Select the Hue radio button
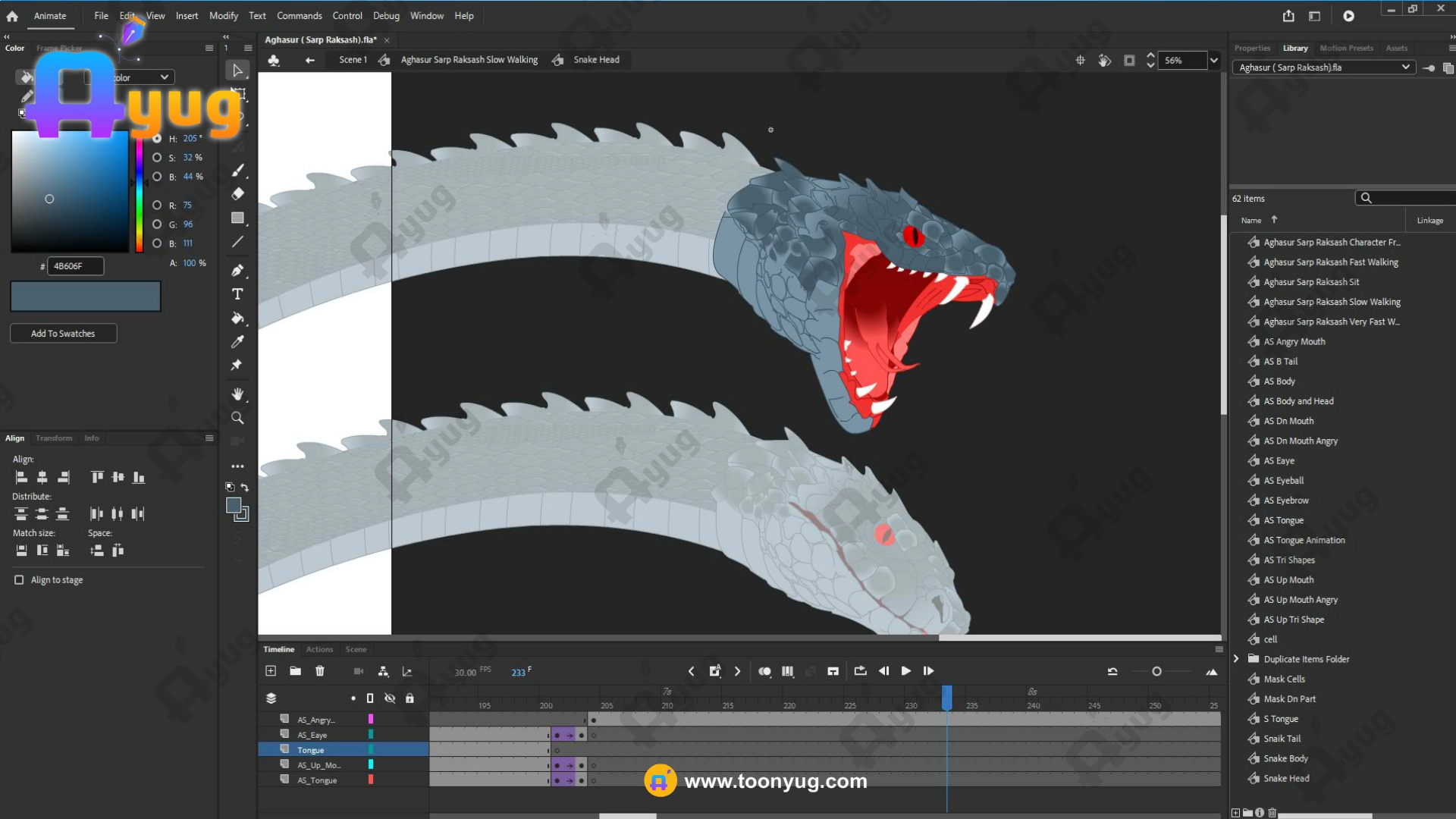 click(x=157, y=139)
